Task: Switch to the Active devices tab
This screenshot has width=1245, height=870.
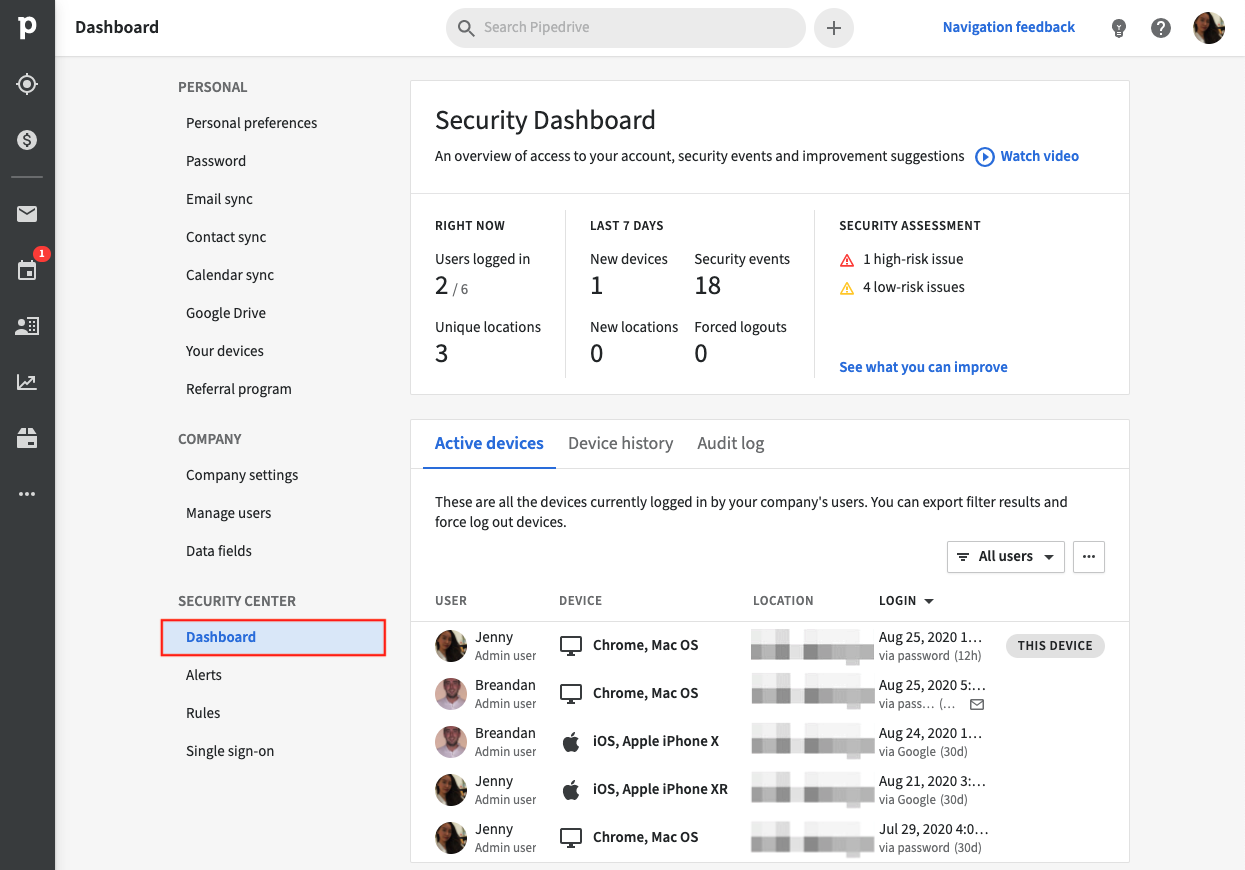Action: (489, 443)
